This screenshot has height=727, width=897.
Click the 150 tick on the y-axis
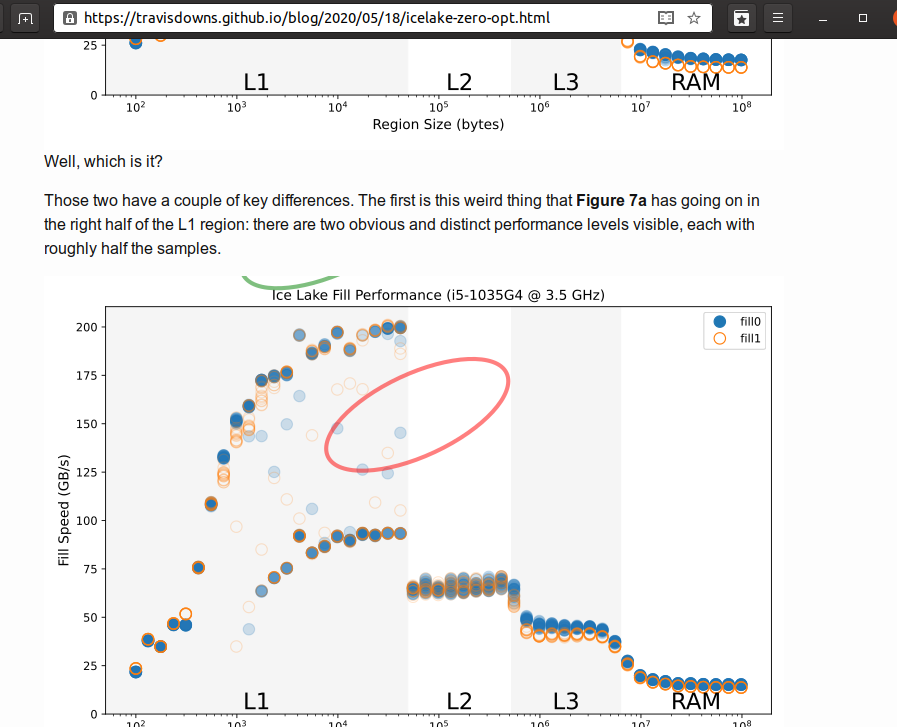86,424
